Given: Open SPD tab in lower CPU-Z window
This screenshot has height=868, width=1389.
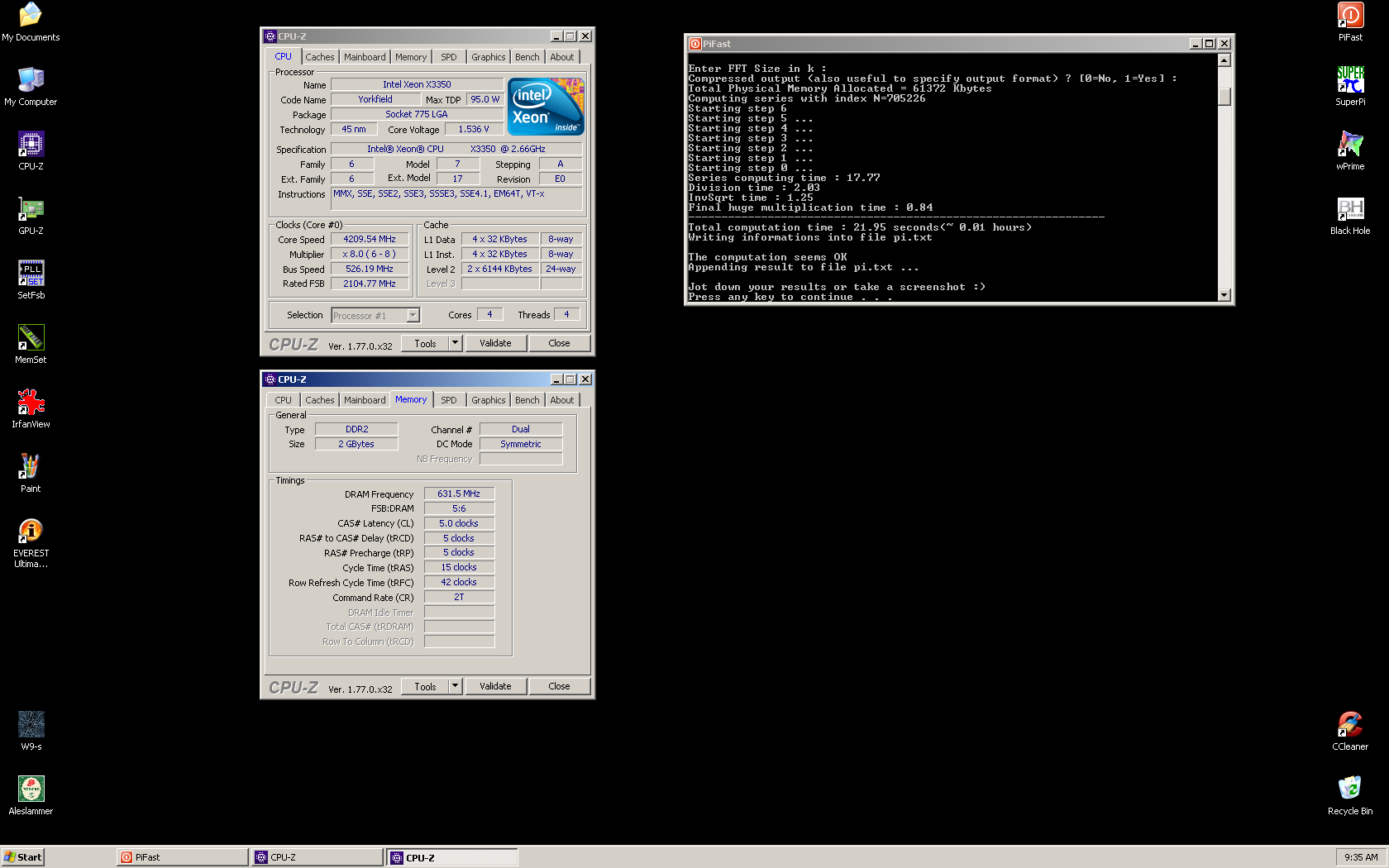Looking at the screenshot, I should tap(449, 400).
